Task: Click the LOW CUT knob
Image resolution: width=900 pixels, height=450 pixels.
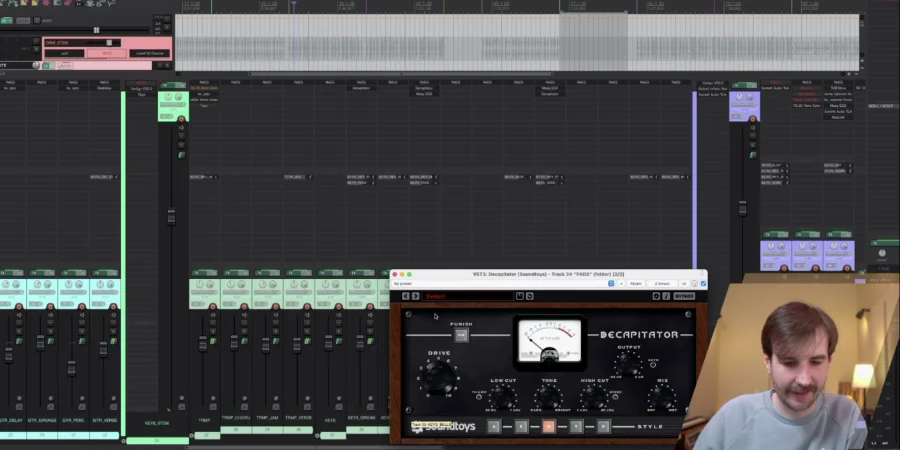Action: pos(503,396)
